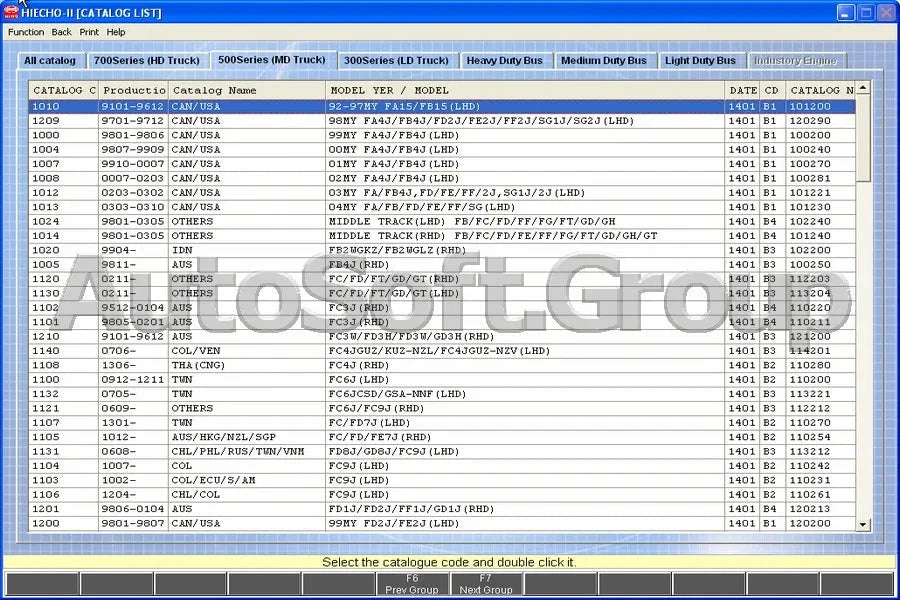Open the Medium Duty Bus tab
The image size is (900, 600).
604,60
